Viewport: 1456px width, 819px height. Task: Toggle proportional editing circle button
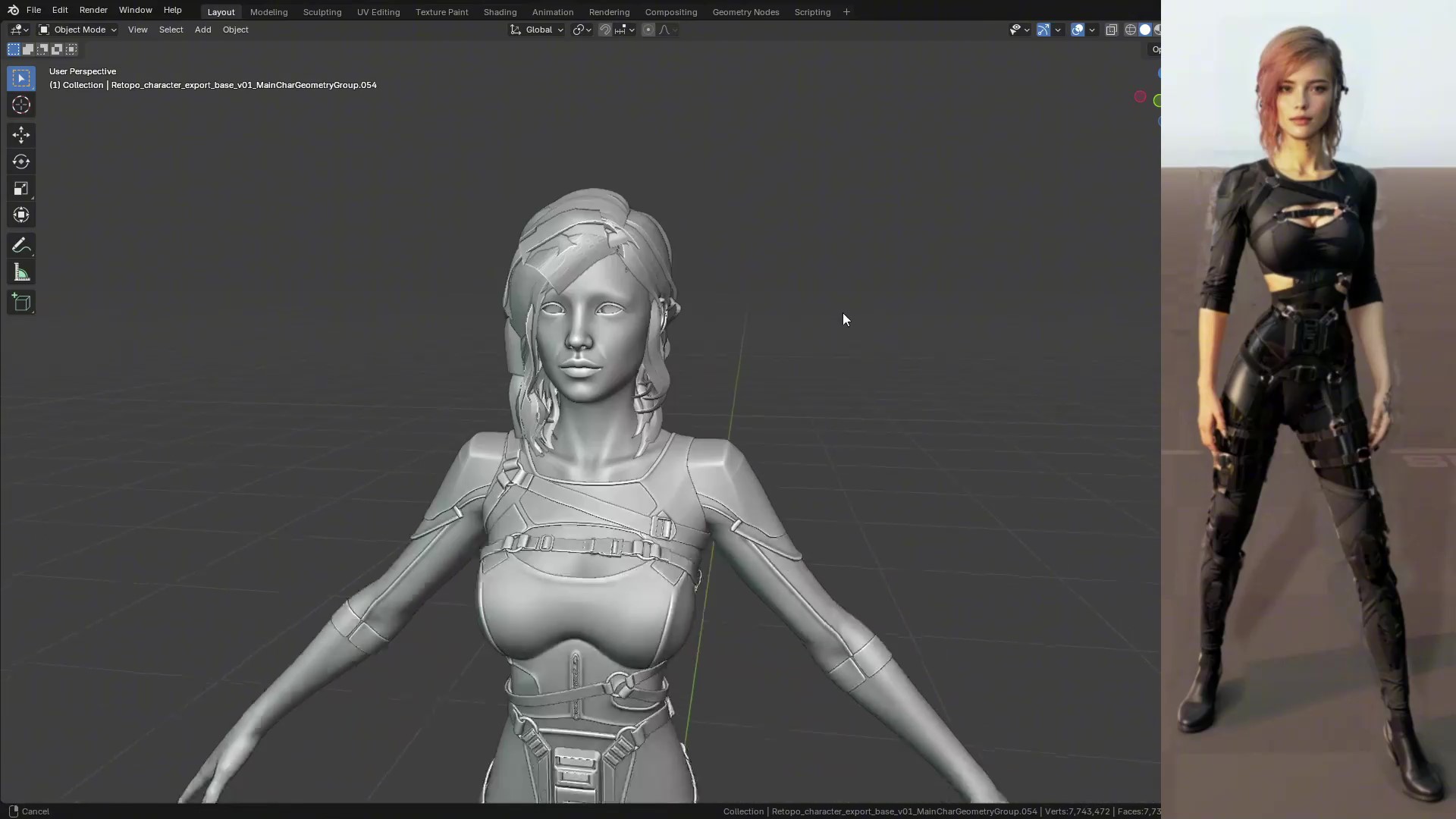[648, 30]
